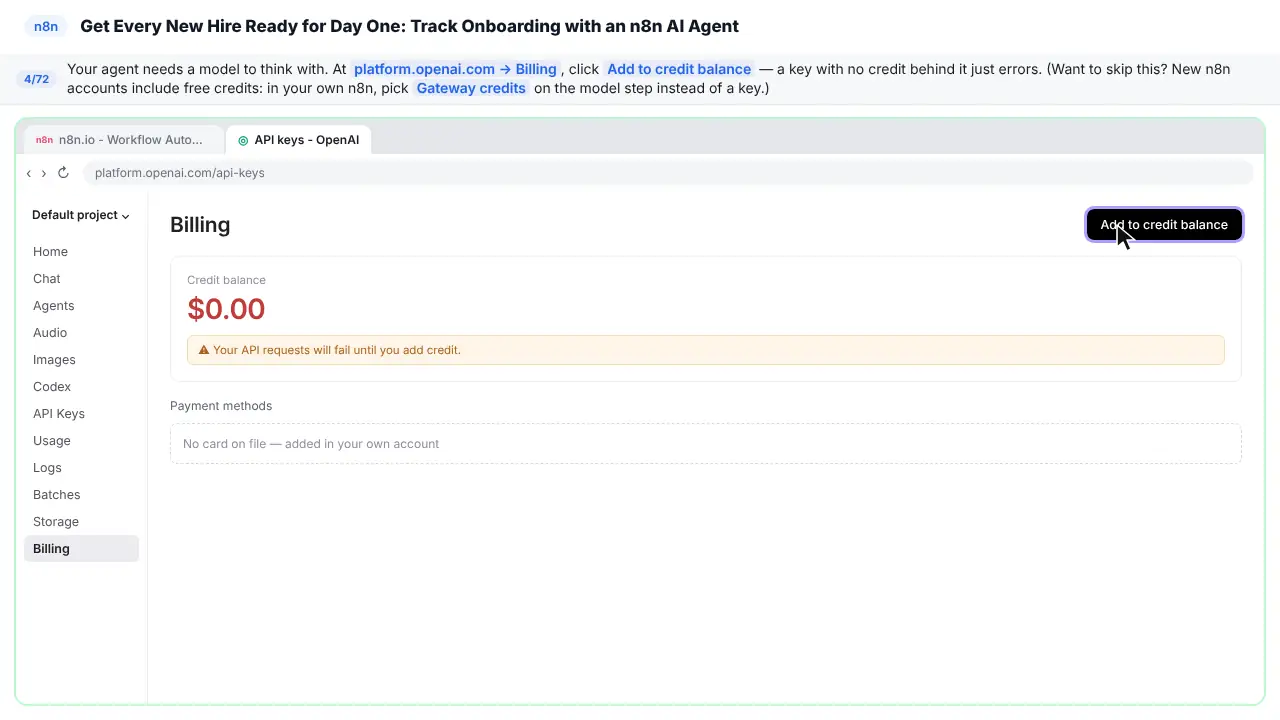1280x720 pixels.
Task: Click the Add to credit balance instruction chip
Action: [x=679, y=69]
